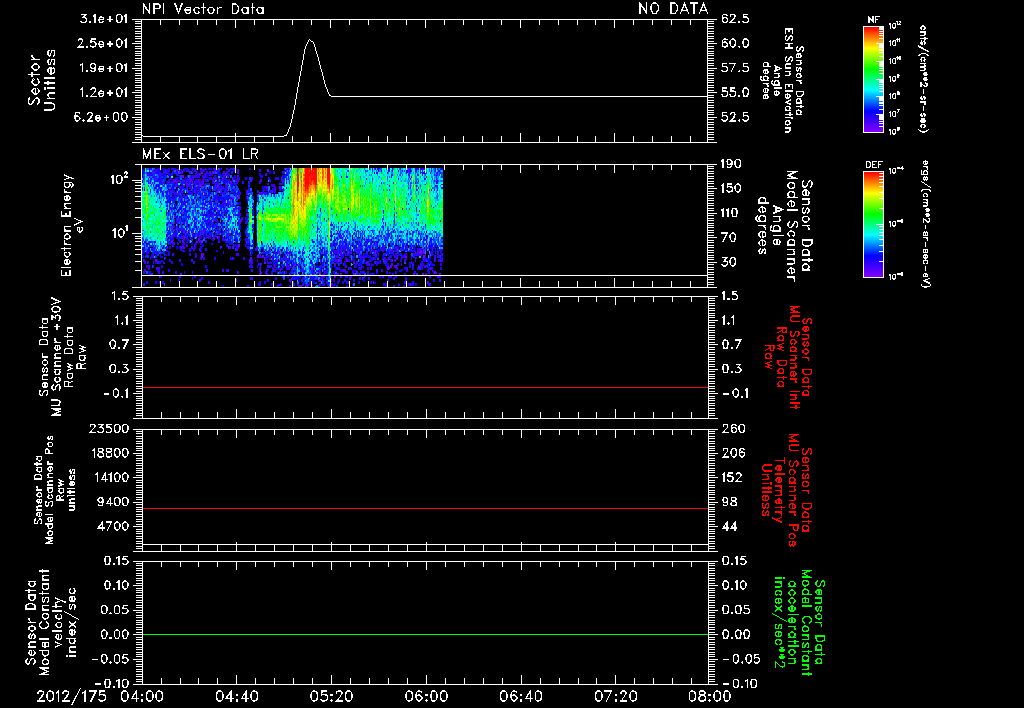
Task: Click the 'Electron Energy eV' axis label
Action: [72, 225]
